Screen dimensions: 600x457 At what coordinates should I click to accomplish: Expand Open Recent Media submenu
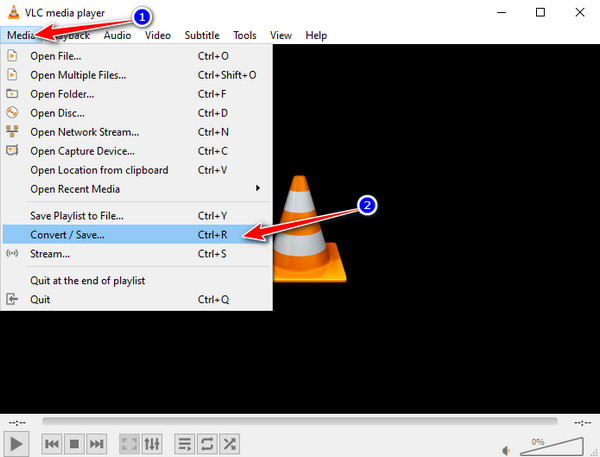(136, 189)
